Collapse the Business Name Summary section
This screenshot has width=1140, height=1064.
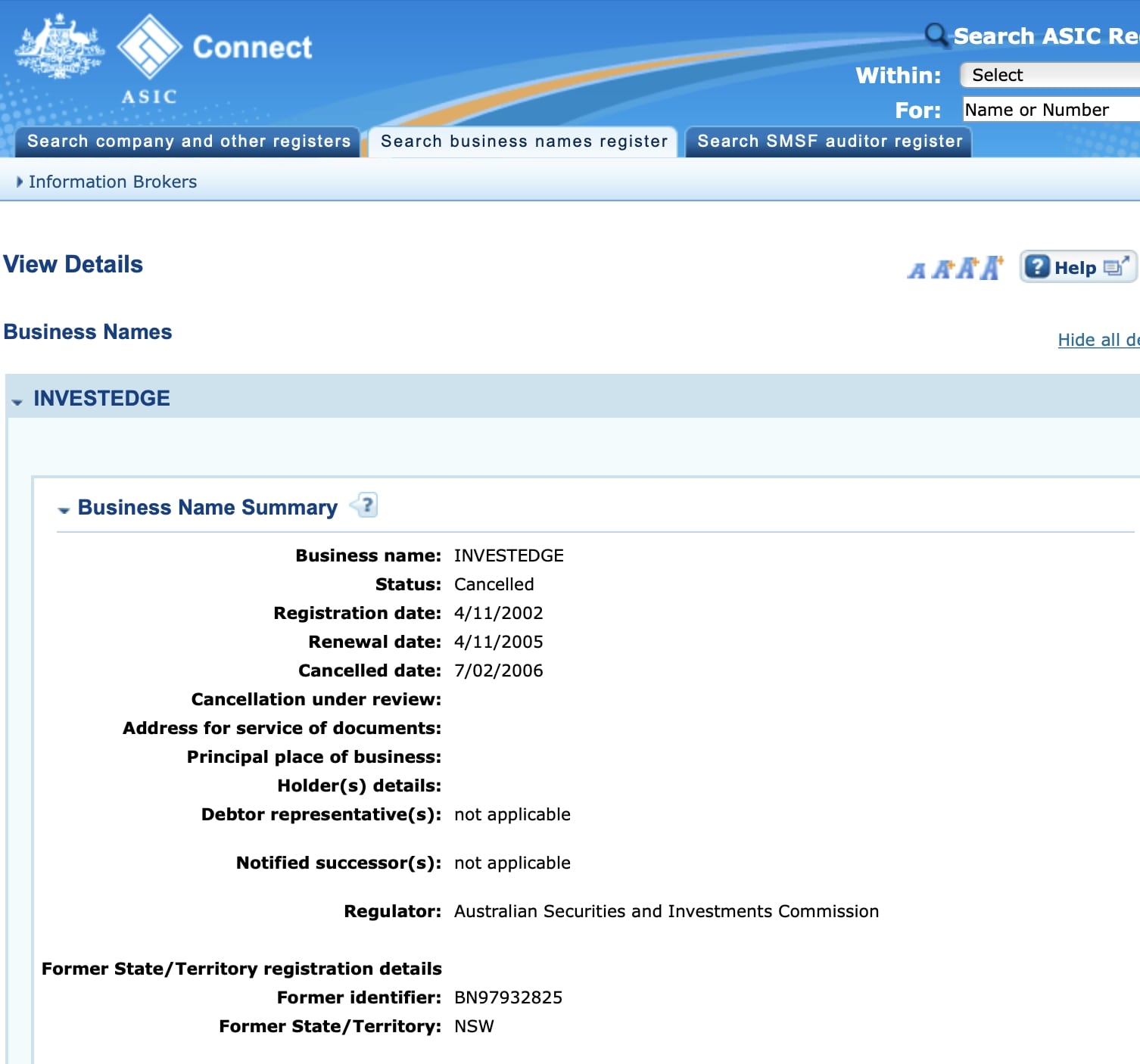(x=64, y=509)
